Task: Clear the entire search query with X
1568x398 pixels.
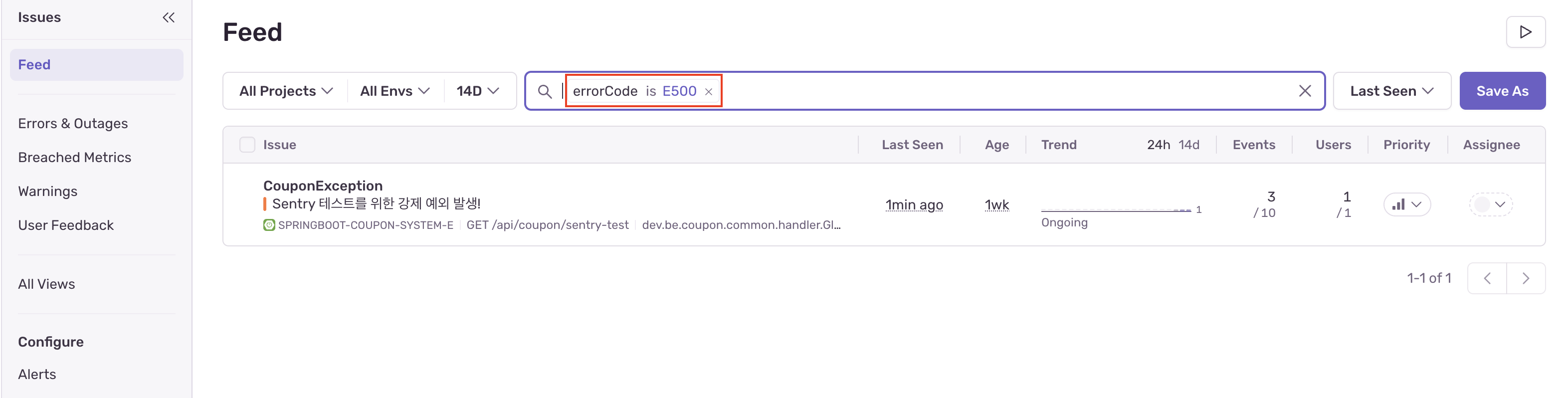Action: tap(1305, 91)
